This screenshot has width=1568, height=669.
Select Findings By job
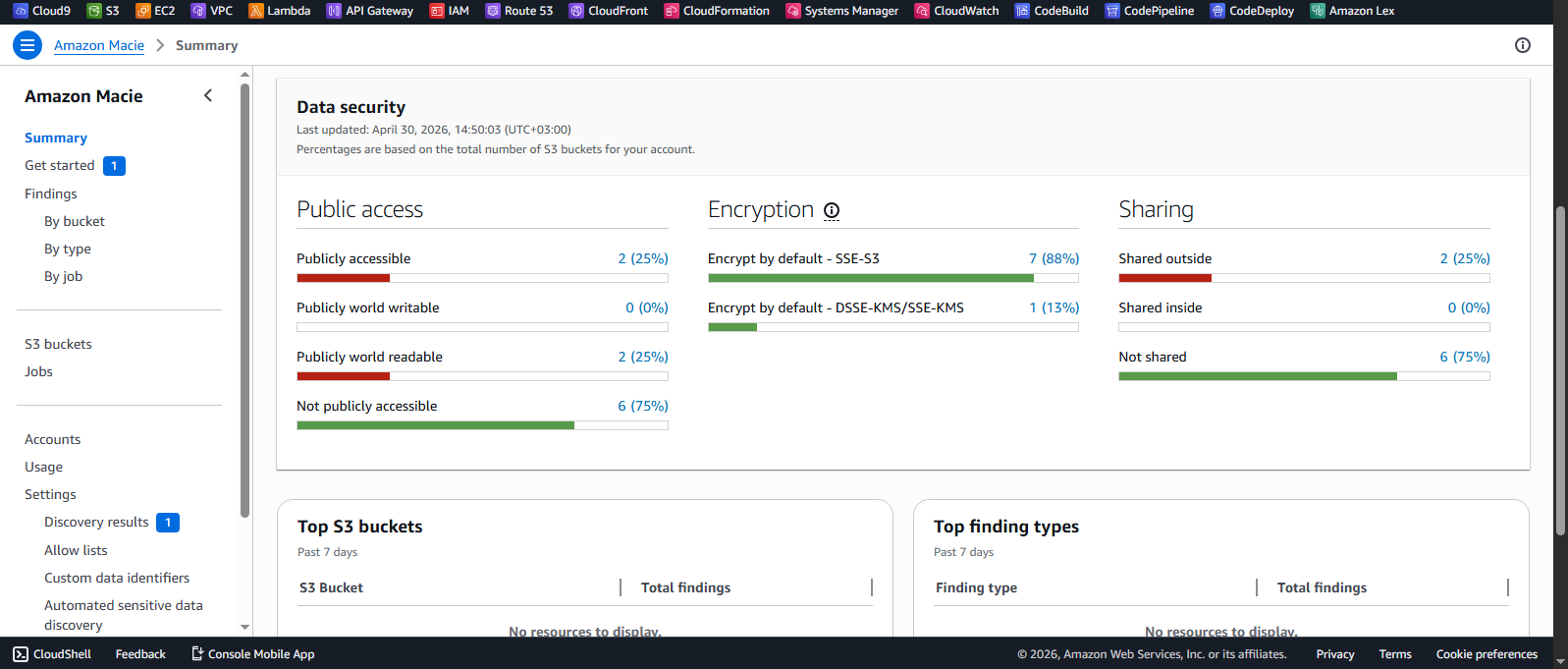click(64, 276)
